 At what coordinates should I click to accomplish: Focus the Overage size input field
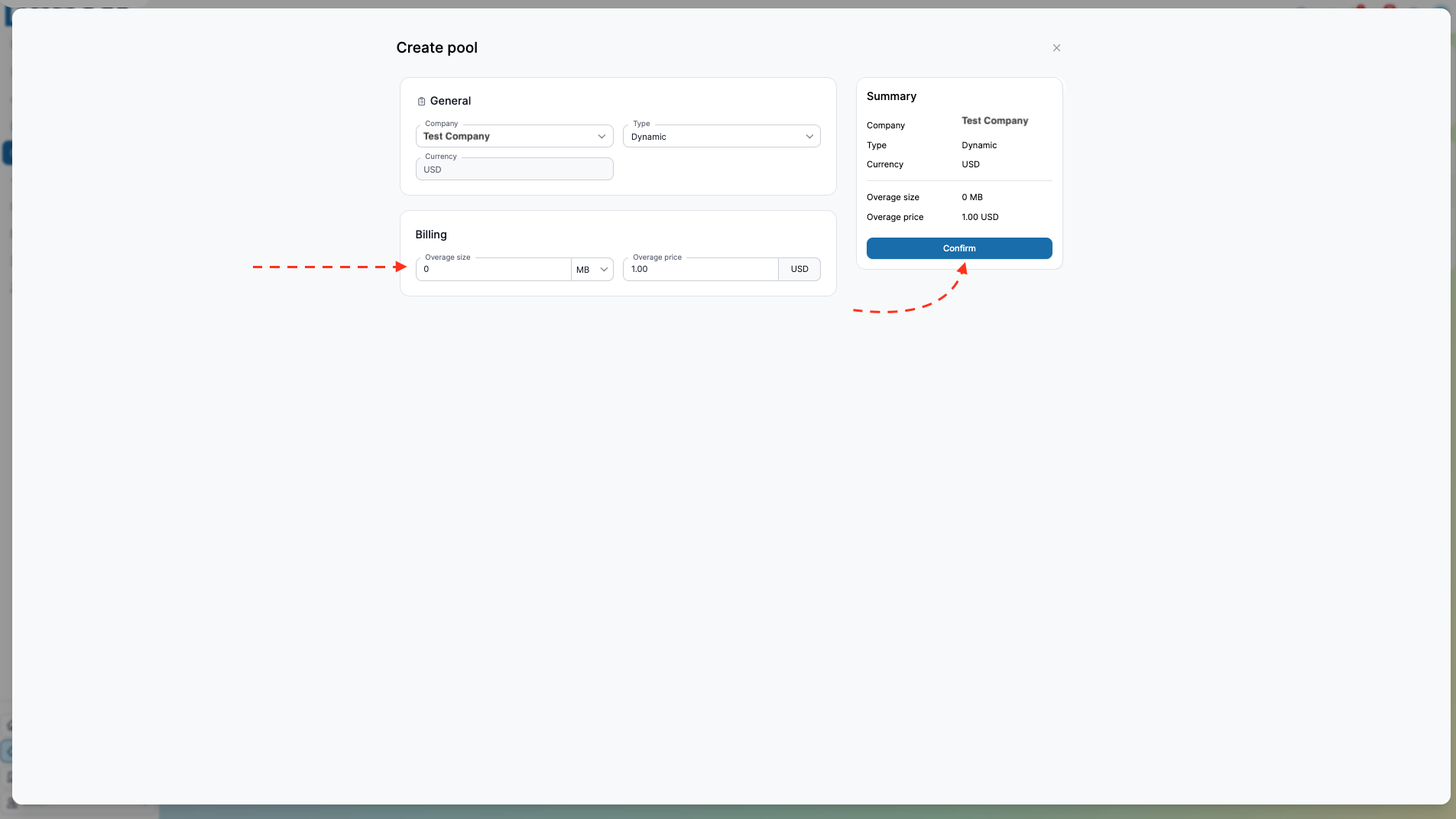[494, 269]
